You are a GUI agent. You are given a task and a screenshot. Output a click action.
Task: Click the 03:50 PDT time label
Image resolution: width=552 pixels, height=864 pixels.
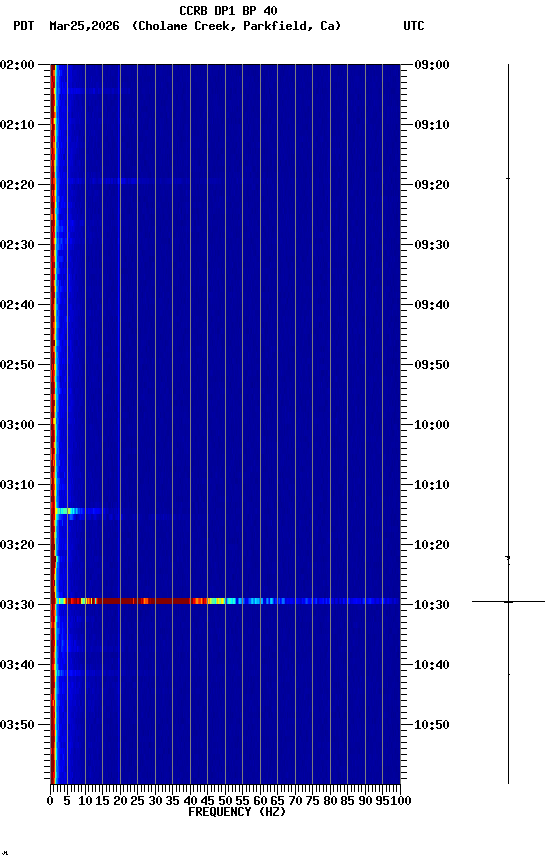[17, 725]
